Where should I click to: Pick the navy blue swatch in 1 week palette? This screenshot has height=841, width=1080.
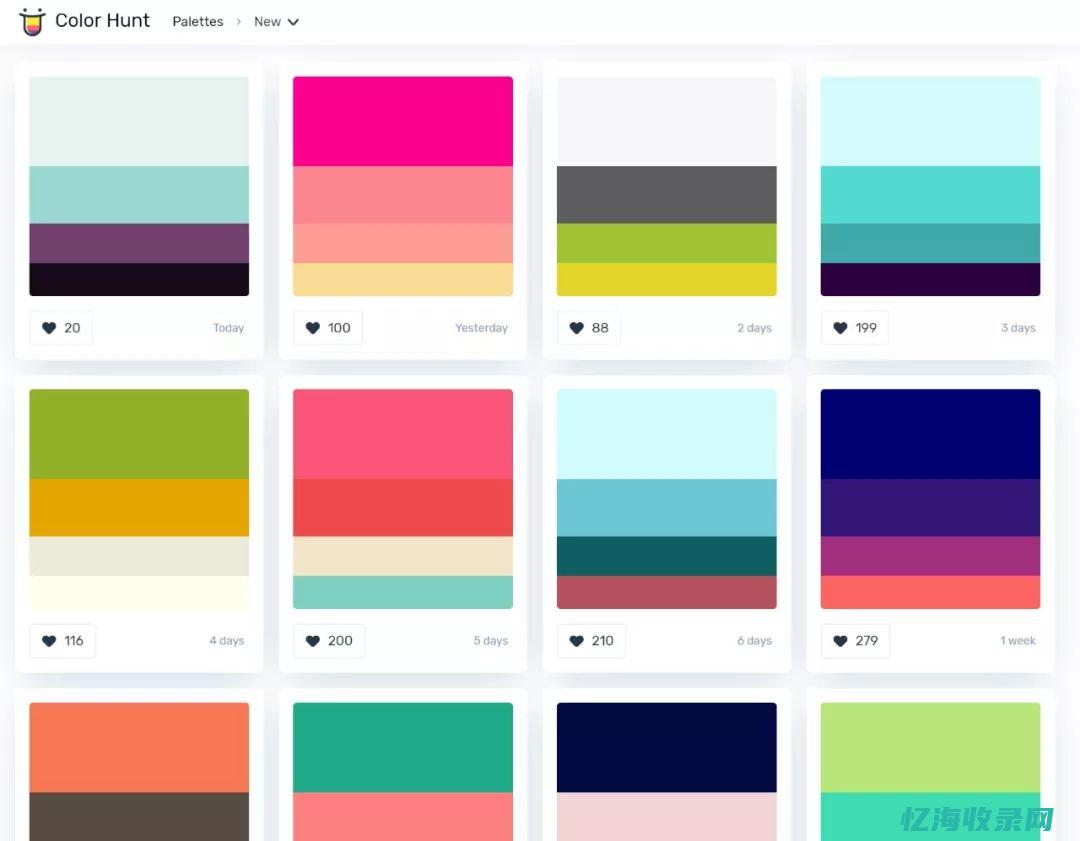pos(930,434)
